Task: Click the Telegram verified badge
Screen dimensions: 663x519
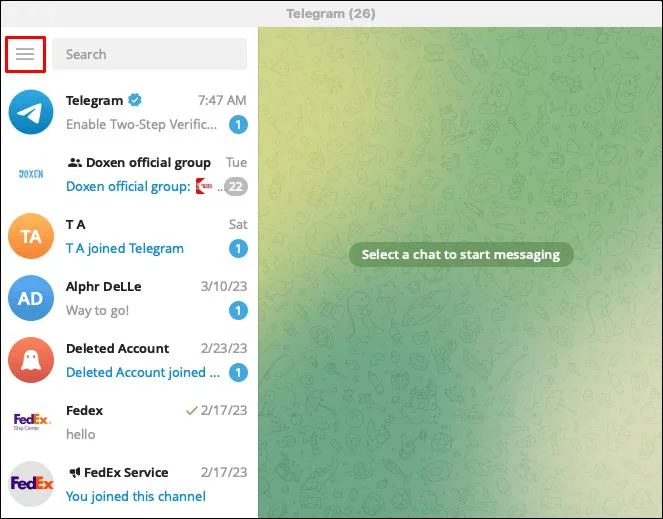Action: click(x=135, y=100)
